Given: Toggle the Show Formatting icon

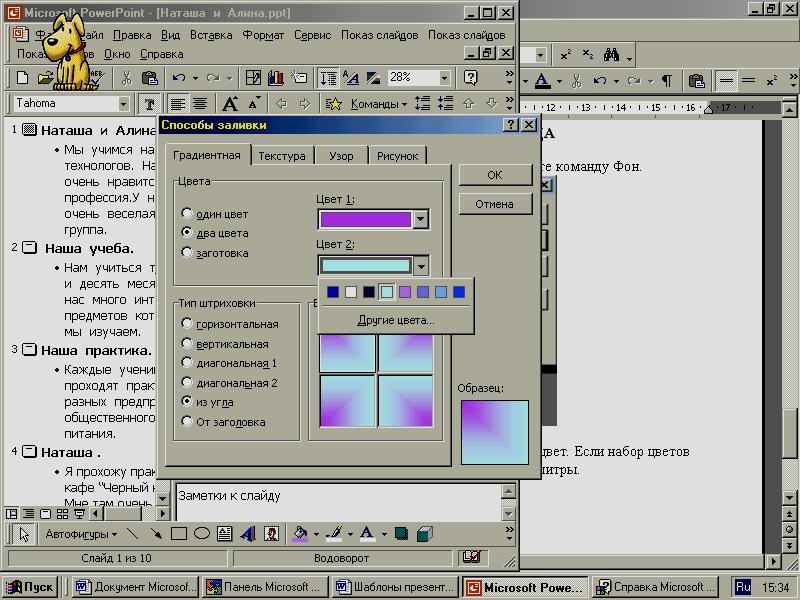Looking at the screenshot, I should tap(351, 78).
